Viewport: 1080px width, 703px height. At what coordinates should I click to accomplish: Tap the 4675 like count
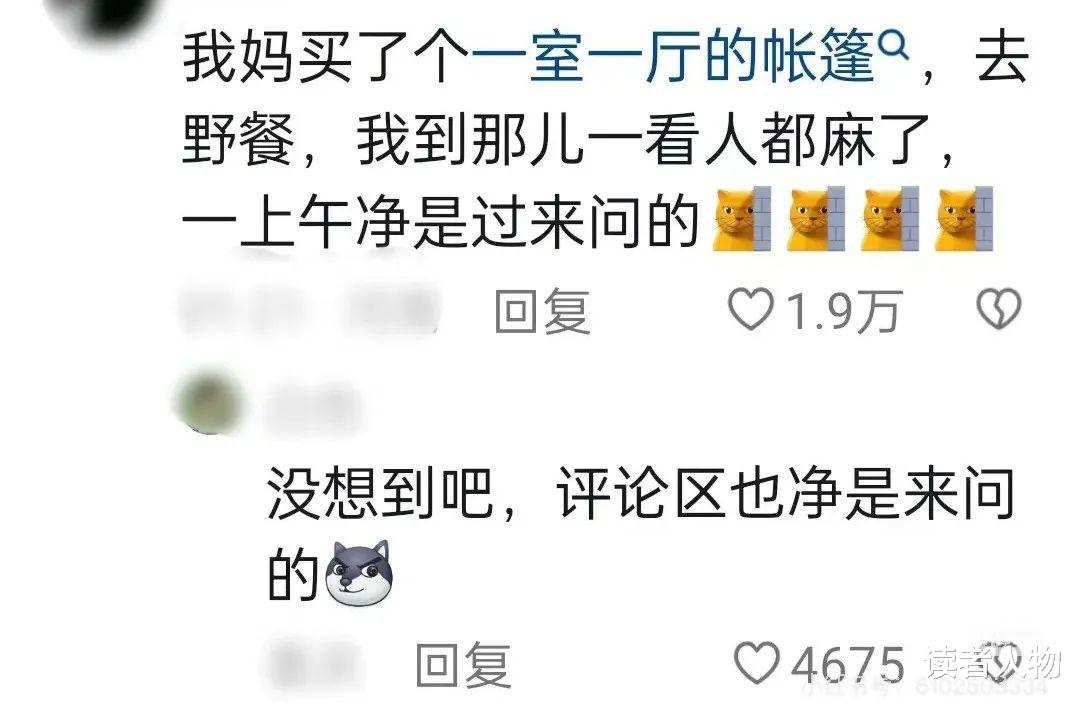[847, 665]
